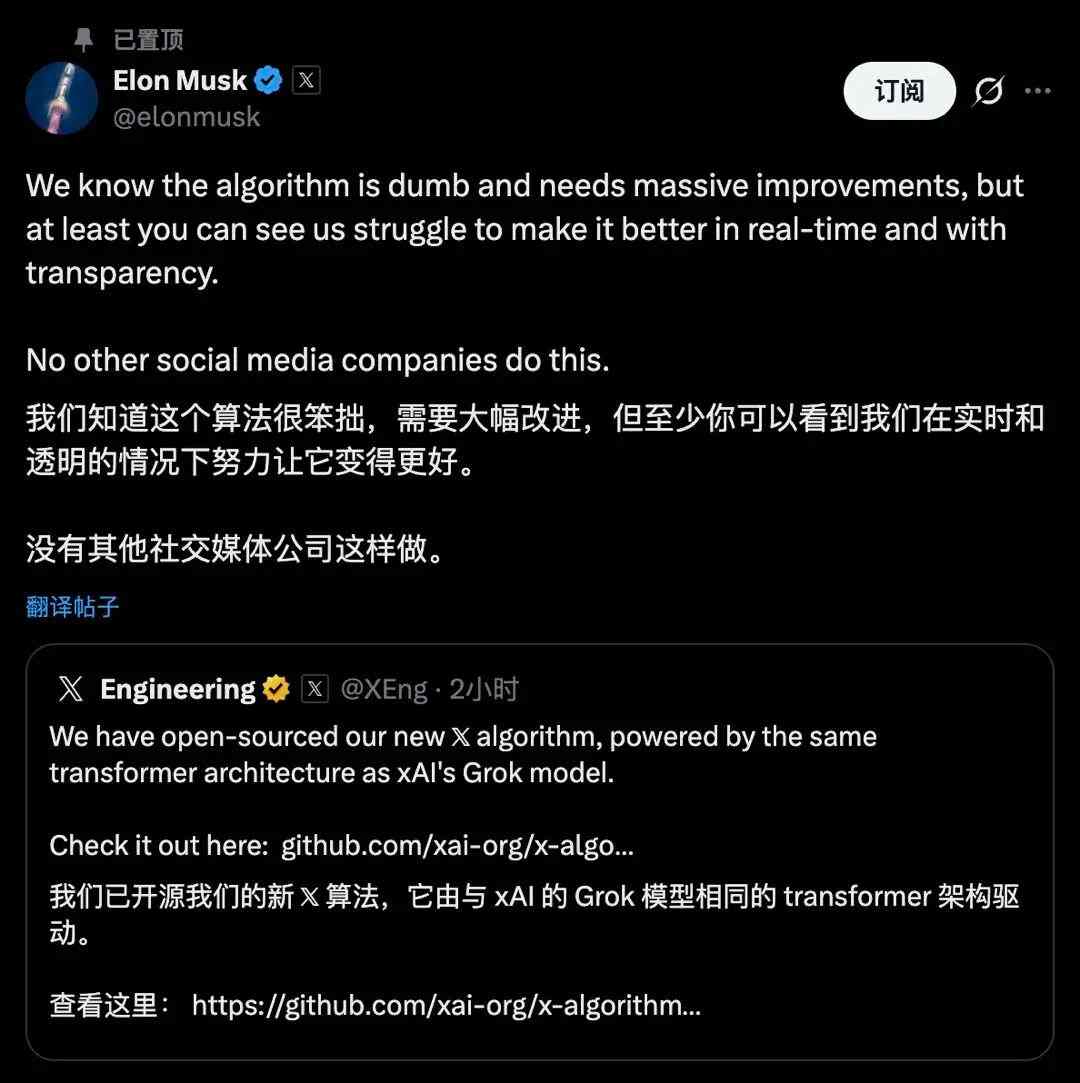Click the X square badge beside Engineering's checkmark
Viewport: 1080px width, 1083px height.
pos(315,688)
